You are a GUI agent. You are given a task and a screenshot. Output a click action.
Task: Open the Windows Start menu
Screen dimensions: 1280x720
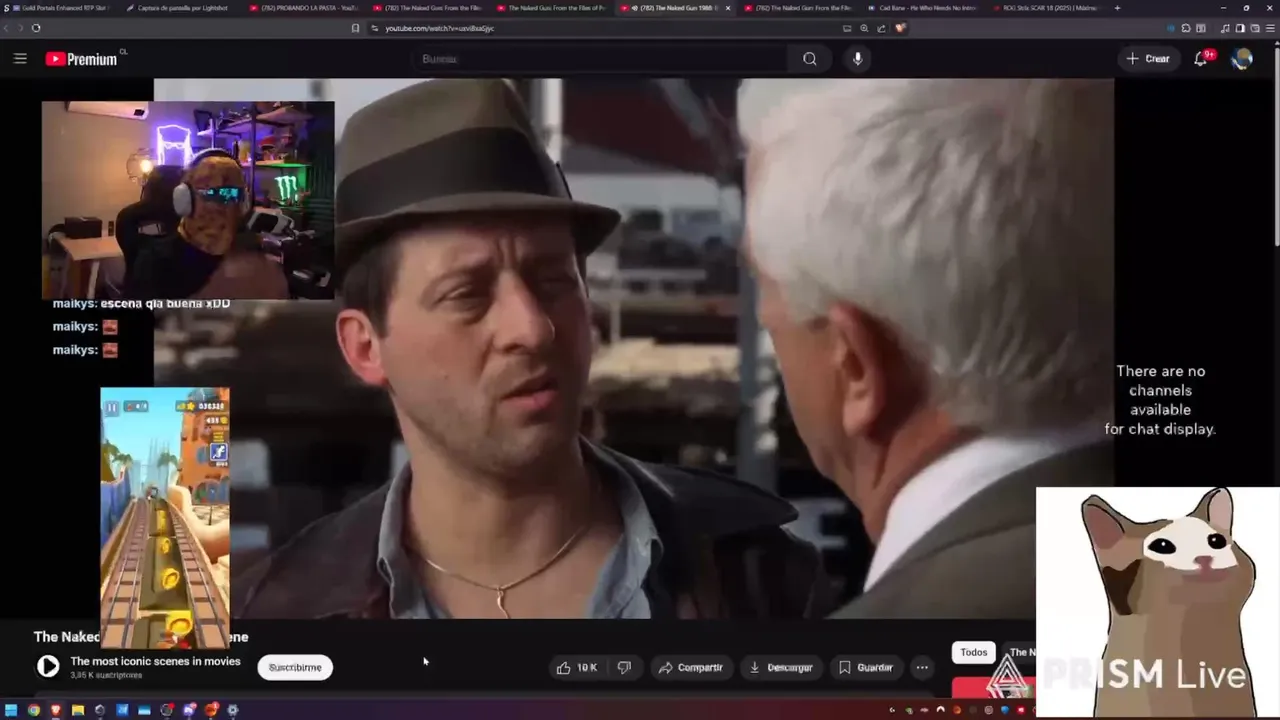coord(11,710)
